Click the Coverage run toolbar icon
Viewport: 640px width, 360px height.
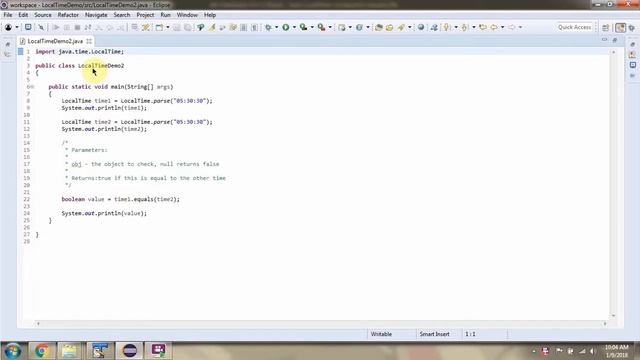coord(303,27)
